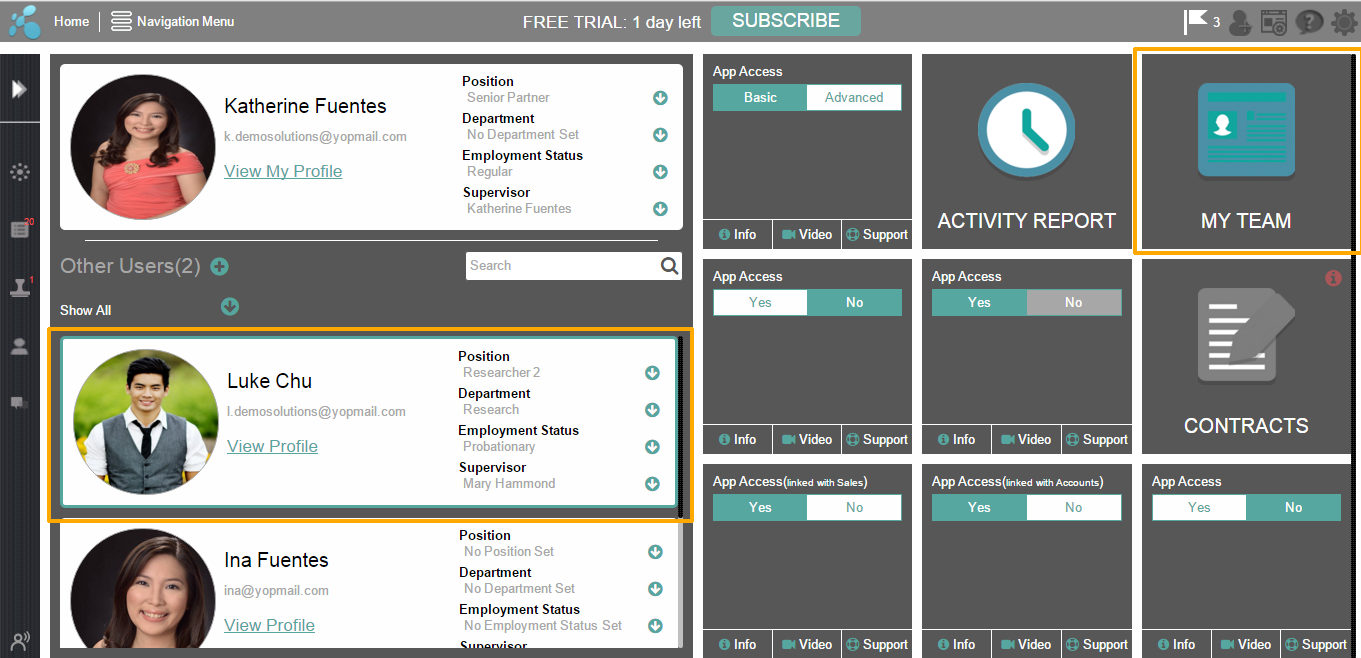Viewport: 1361px width, 658px height.
Task: Select No for App Access linked with Accounts
Action: click(x=1073, y=507)
